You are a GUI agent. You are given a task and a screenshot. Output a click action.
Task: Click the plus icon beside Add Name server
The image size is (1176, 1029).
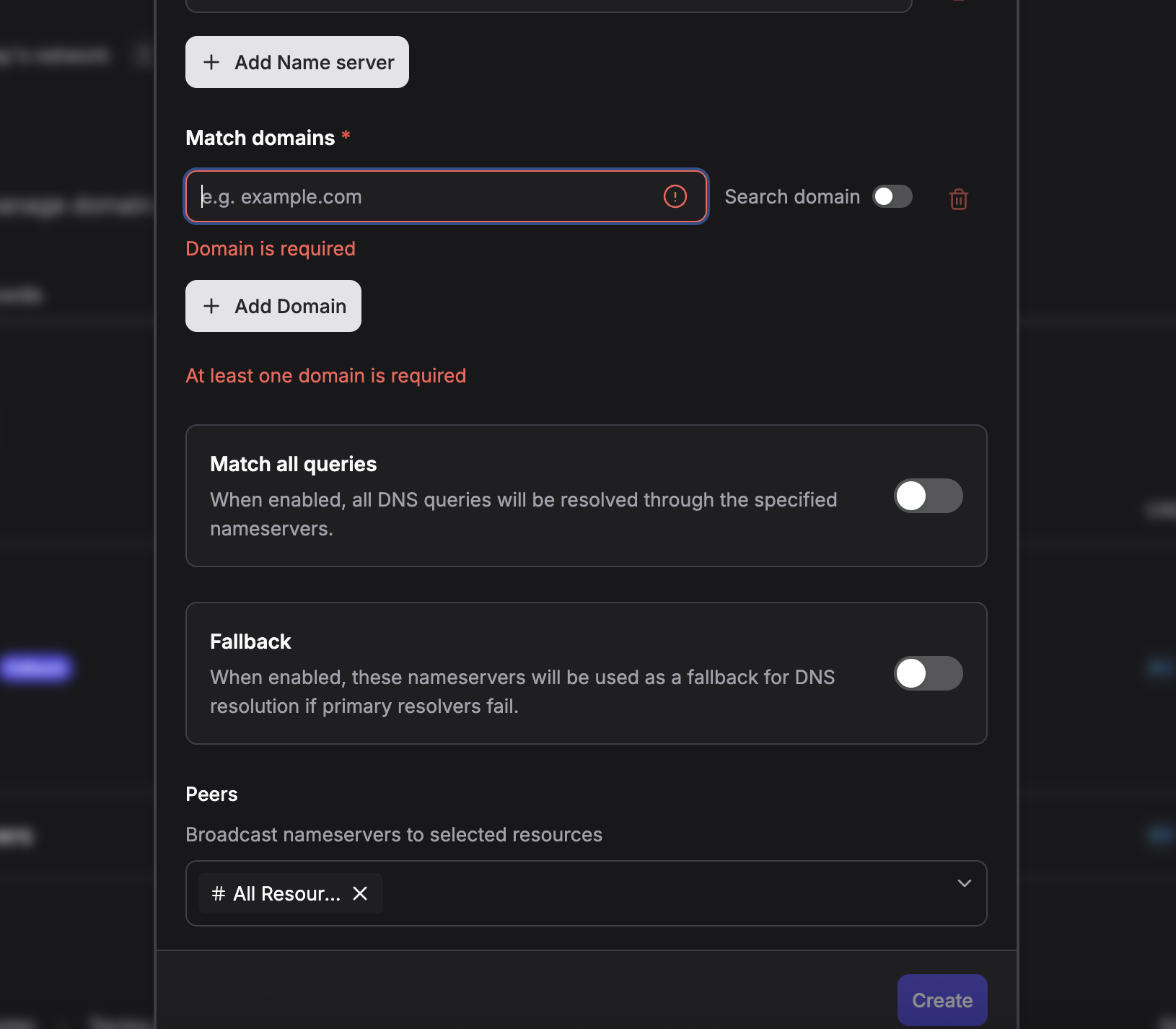tap(211, 62)
